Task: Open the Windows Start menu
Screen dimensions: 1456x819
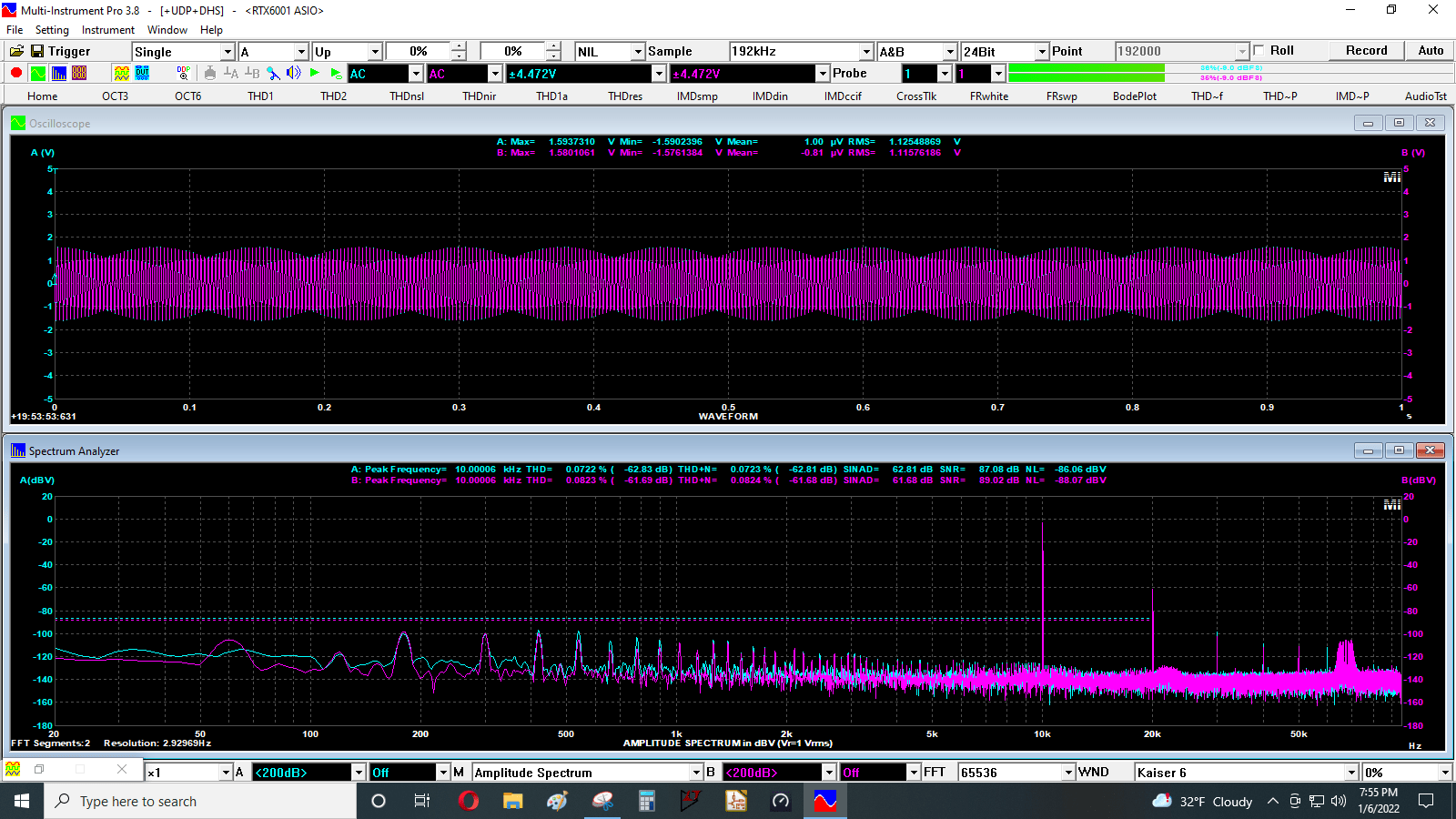Action: pos(22,801)
